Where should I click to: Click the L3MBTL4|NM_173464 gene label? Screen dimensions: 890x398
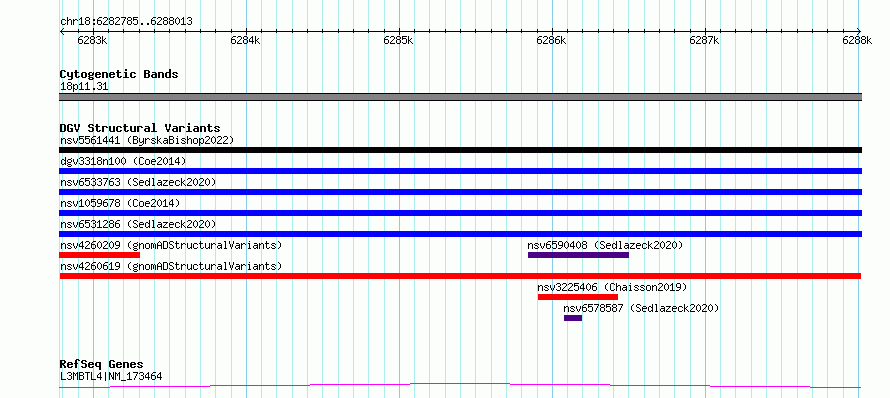coord(111,376)
